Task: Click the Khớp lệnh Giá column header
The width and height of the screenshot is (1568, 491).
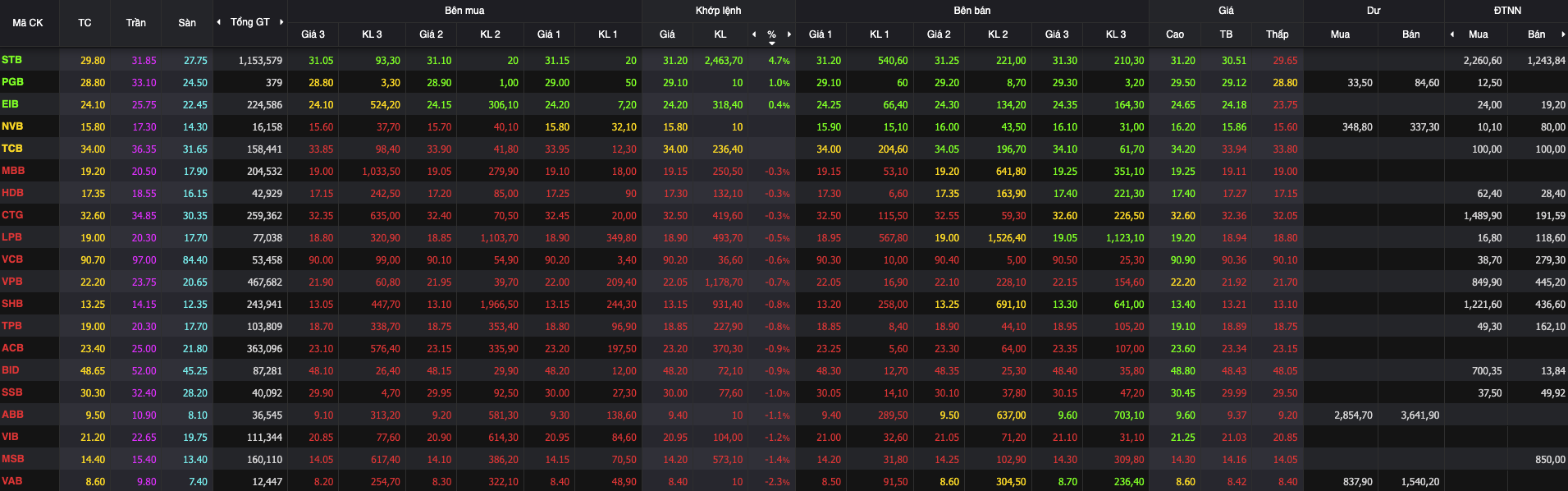Action: point(667,34)
